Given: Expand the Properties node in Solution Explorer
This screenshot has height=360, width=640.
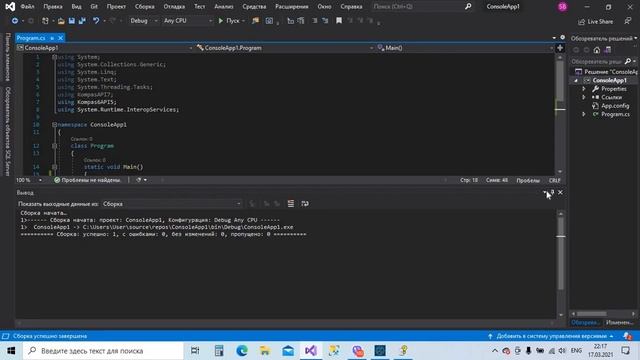Looking at the screenshot, I should [x=584, y=89].
